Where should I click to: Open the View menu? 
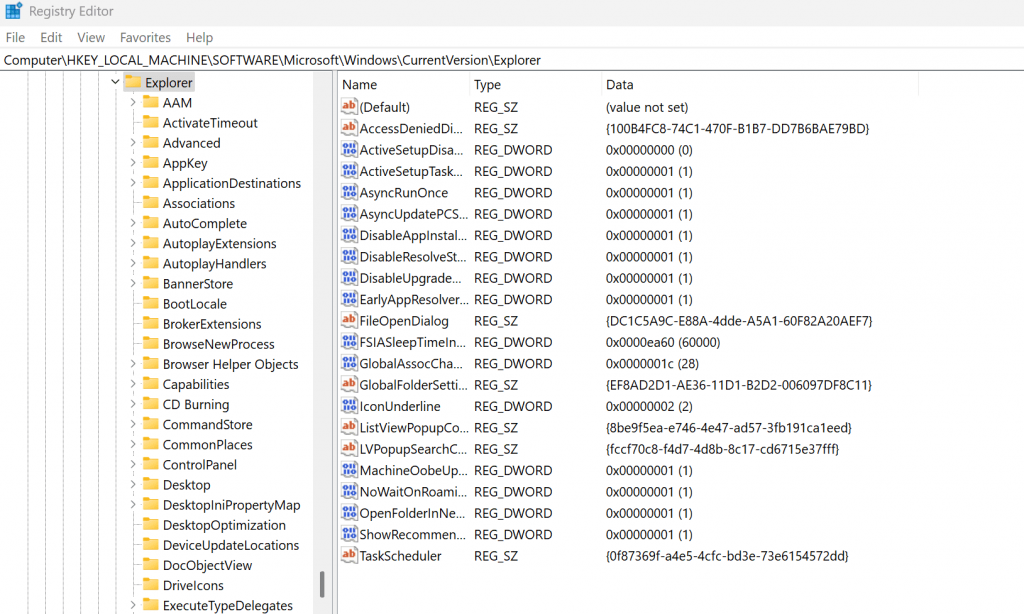tap(91, 37)
